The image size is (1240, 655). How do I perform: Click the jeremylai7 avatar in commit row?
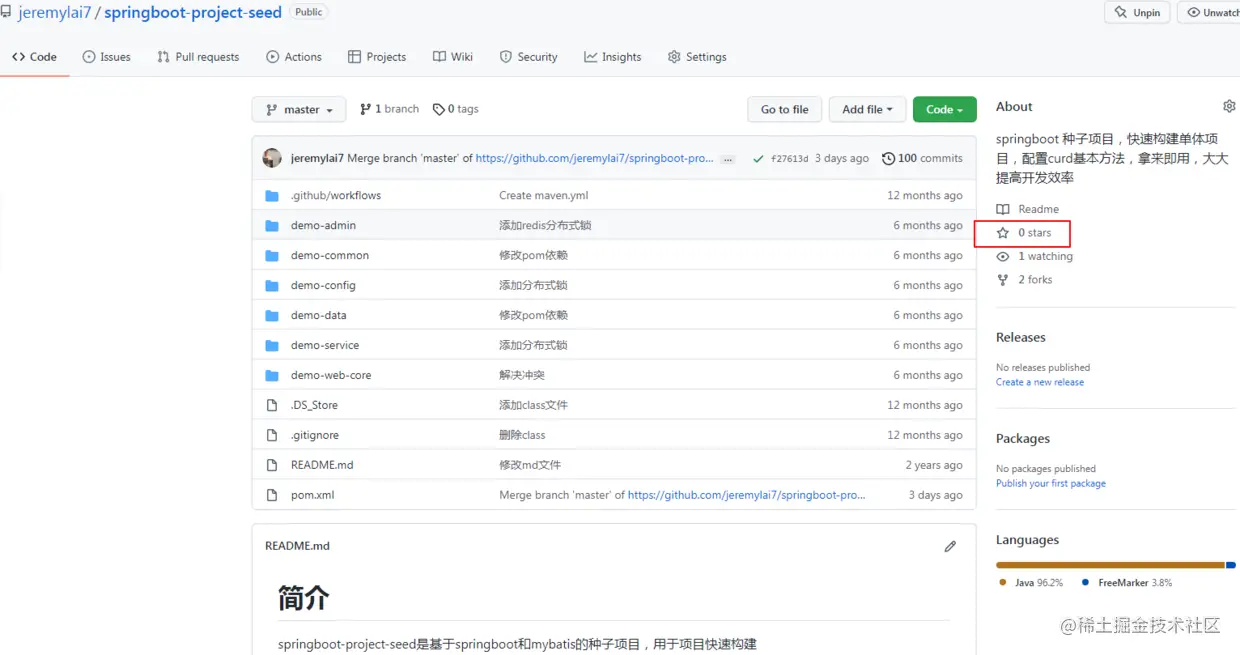(x=272, y=158)
